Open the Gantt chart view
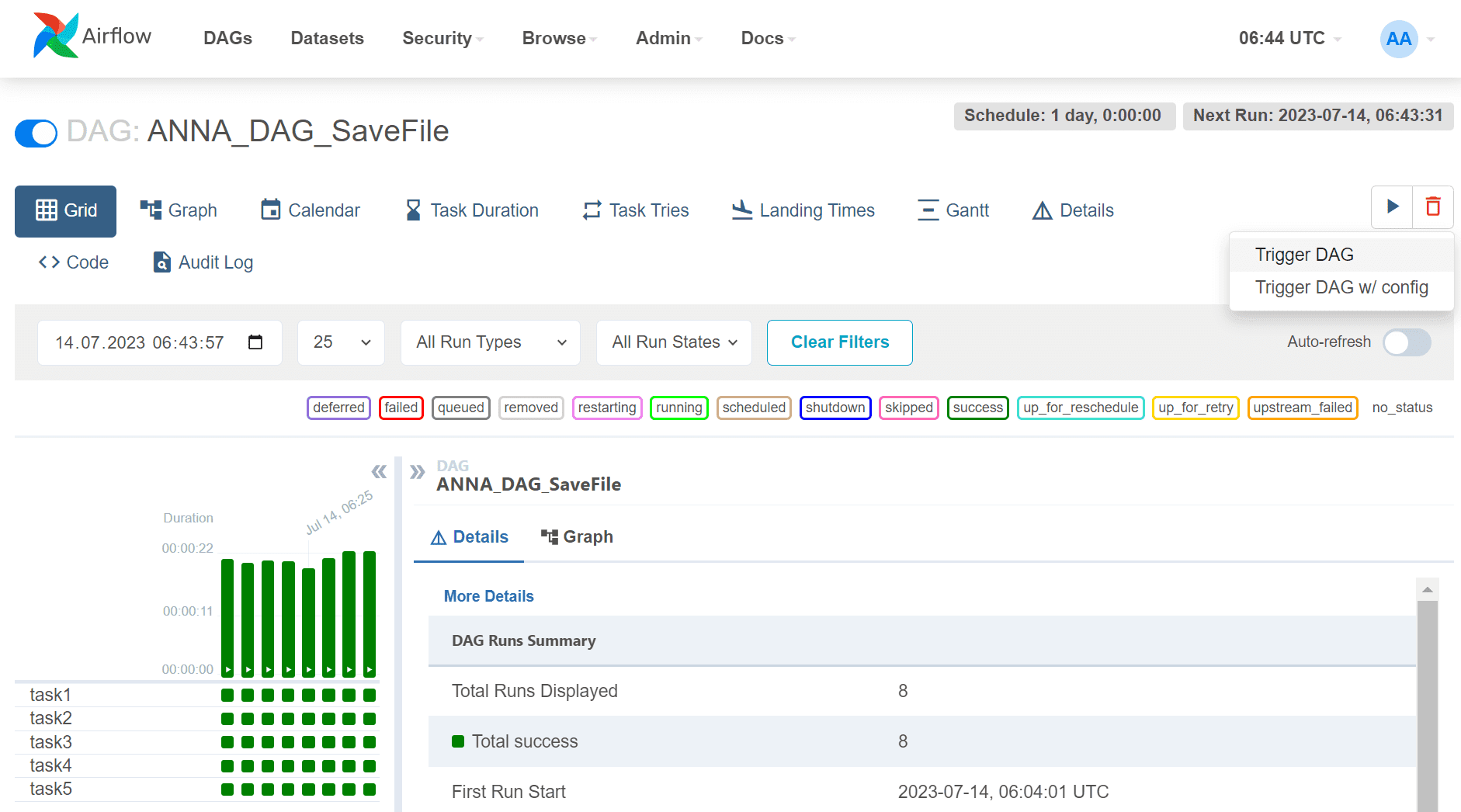Screen dimensions: 1461x812 (953, 210)
